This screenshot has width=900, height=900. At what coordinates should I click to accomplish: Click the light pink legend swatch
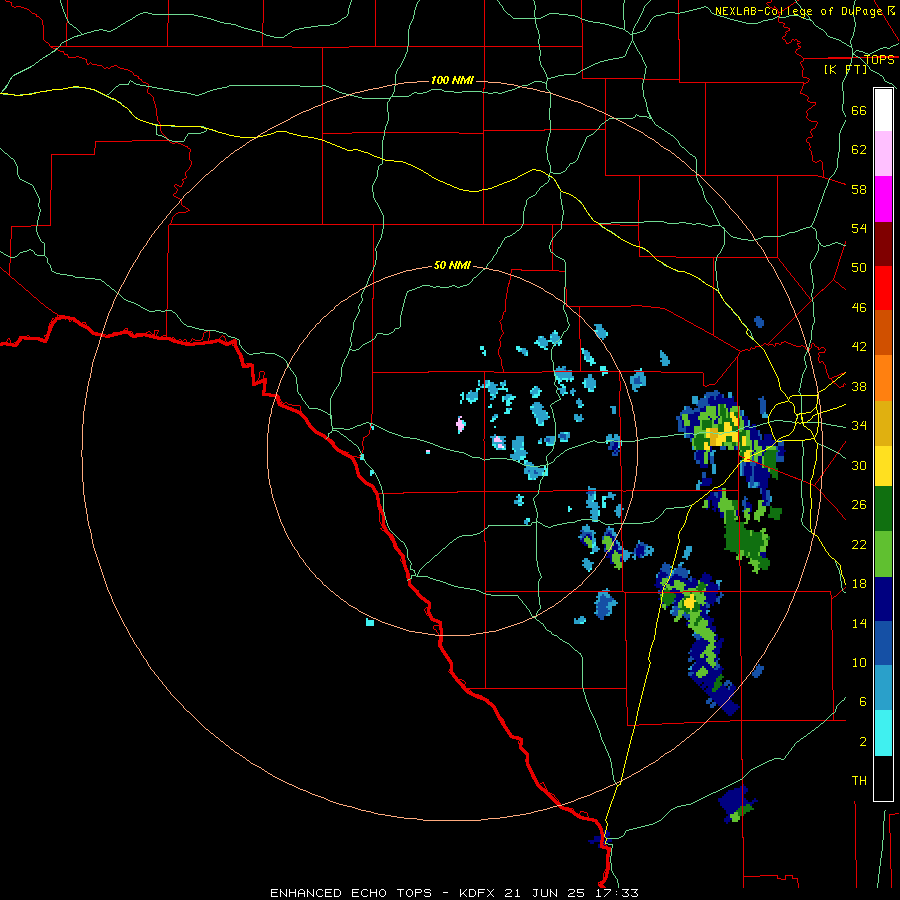point(883,153)
